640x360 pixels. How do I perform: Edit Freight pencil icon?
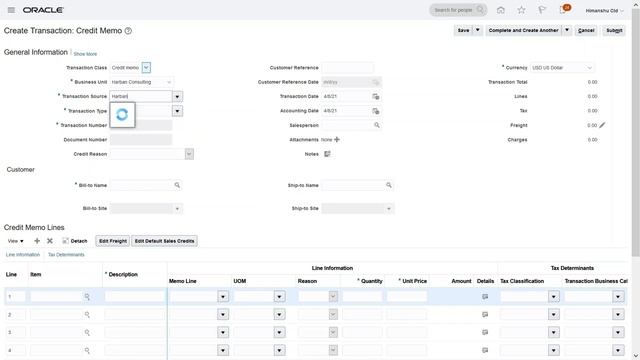pyautogui.click(x=602, y=125)
